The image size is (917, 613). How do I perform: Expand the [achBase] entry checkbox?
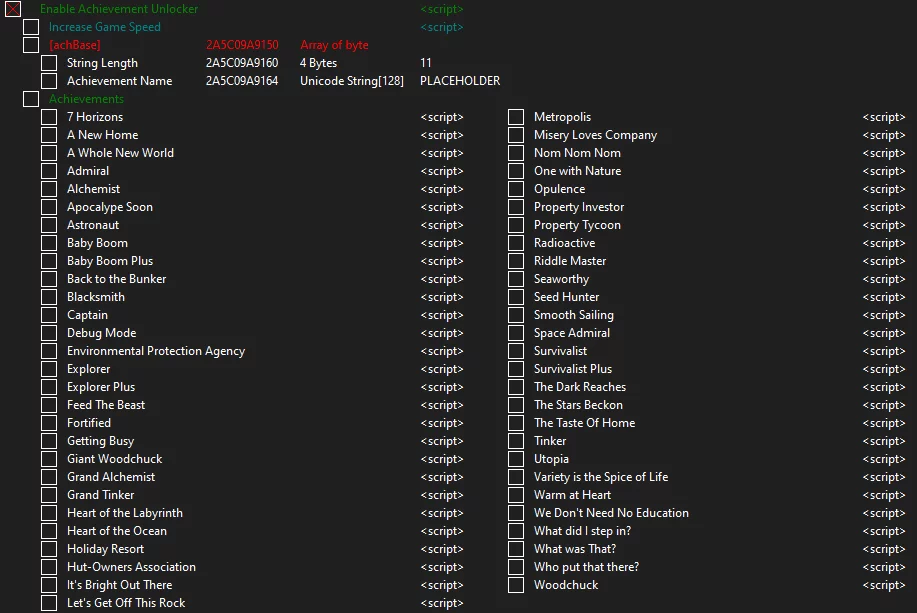[x=31, y=45]
